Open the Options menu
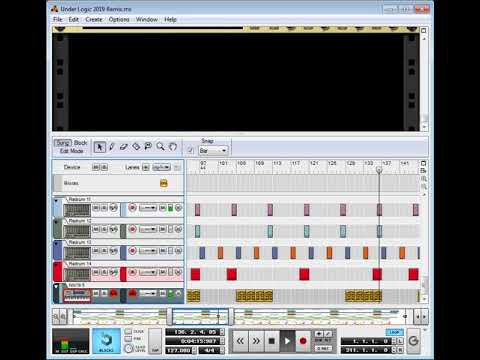Screen dimensions: 480x360 119,19
